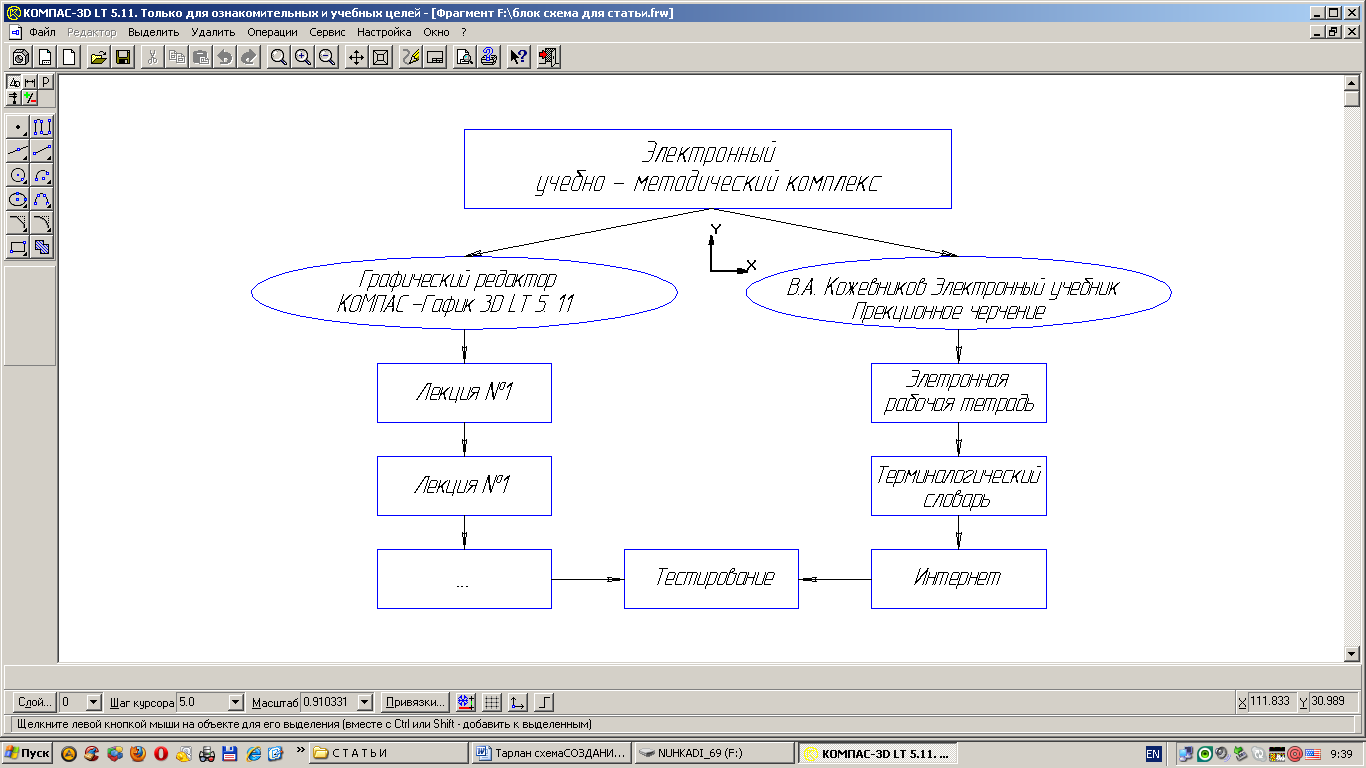Click the Y coordinate field

[x=1332, y=702]
